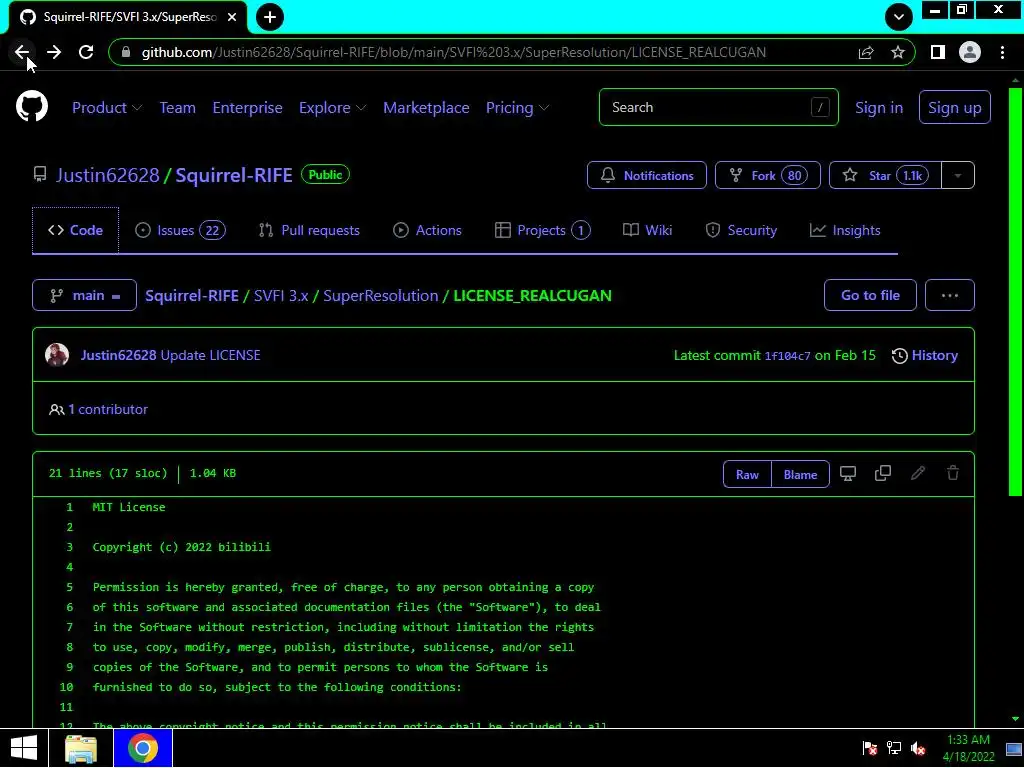Image resolution: width=1024 pixels, height=768 pixels.
Task: Open the Windows Start menu
Action: tap(24, 748)
